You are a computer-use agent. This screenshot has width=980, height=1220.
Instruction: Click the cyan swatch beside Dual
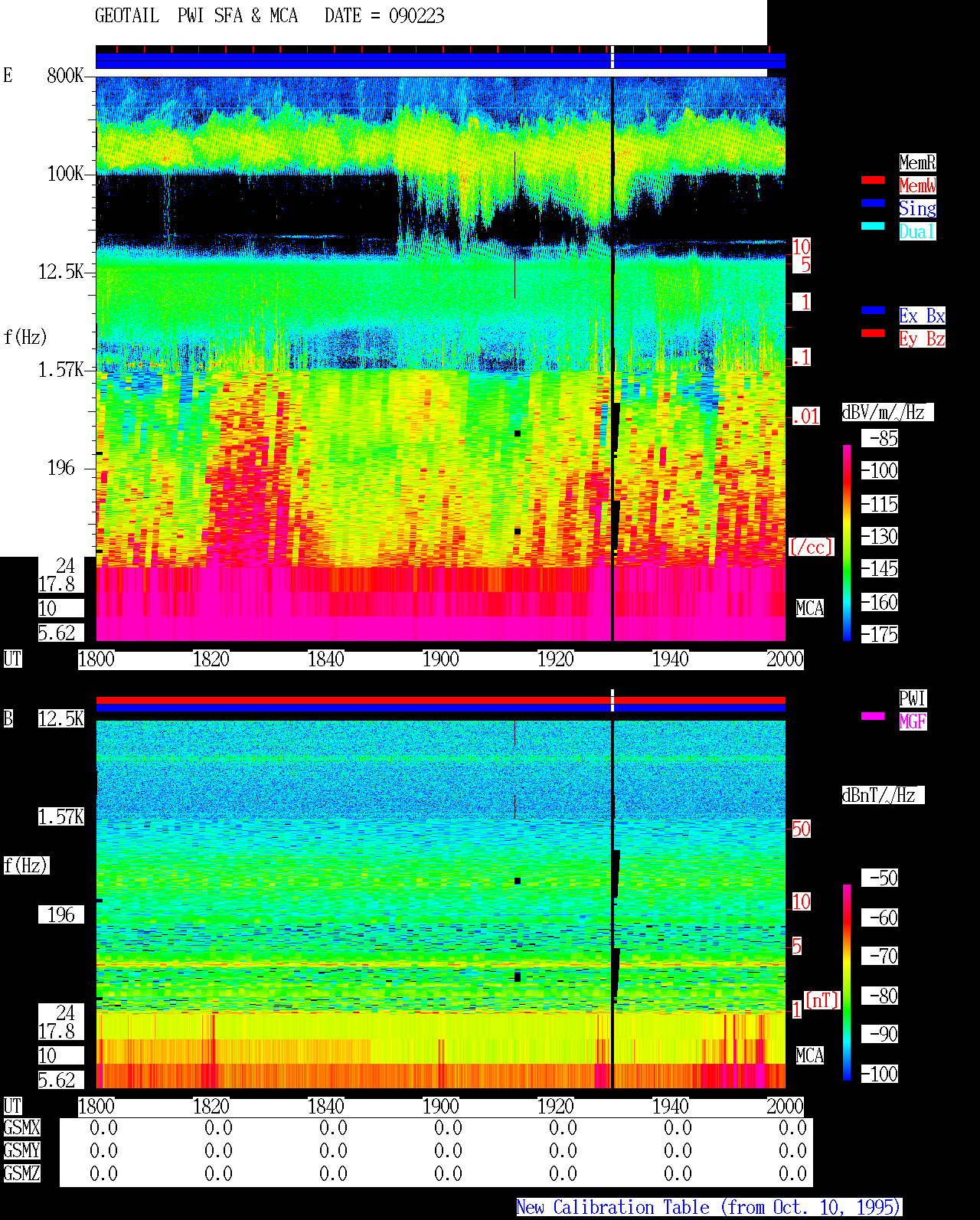click(873, 227)
